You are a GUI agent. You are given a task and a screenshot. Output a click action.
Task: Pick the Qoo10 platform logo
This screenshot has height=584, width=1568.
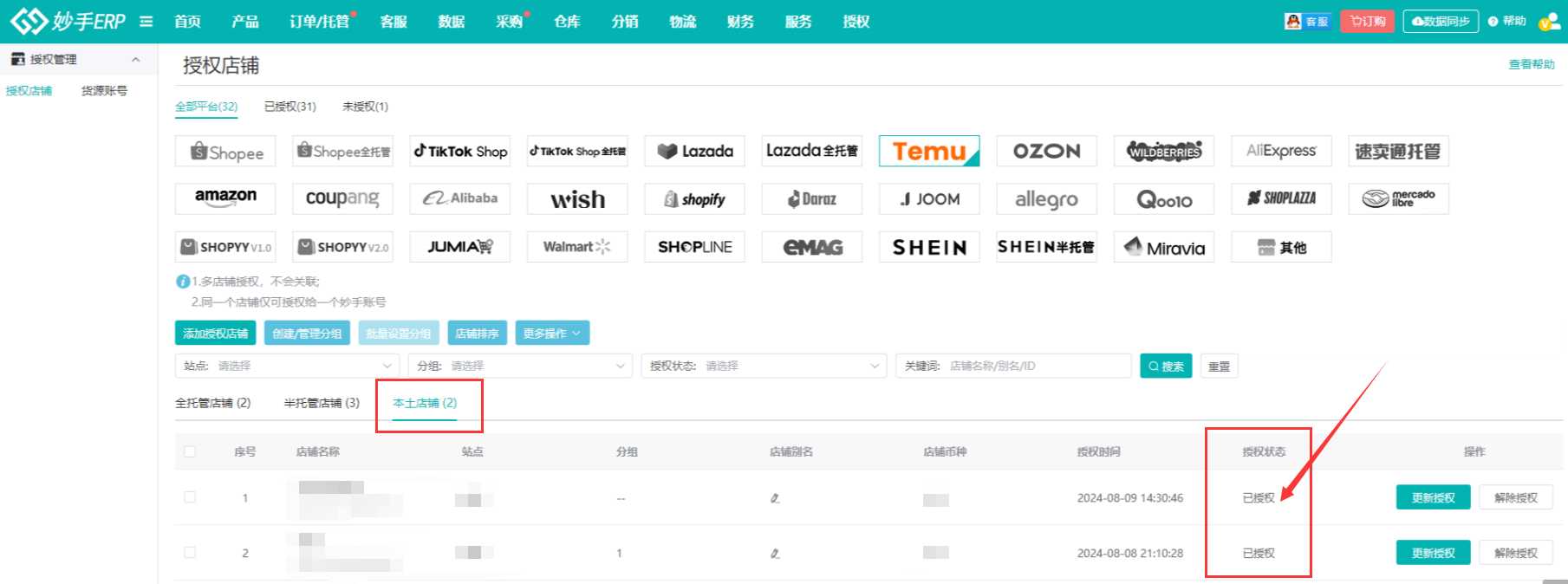(x=1164, y=199)
